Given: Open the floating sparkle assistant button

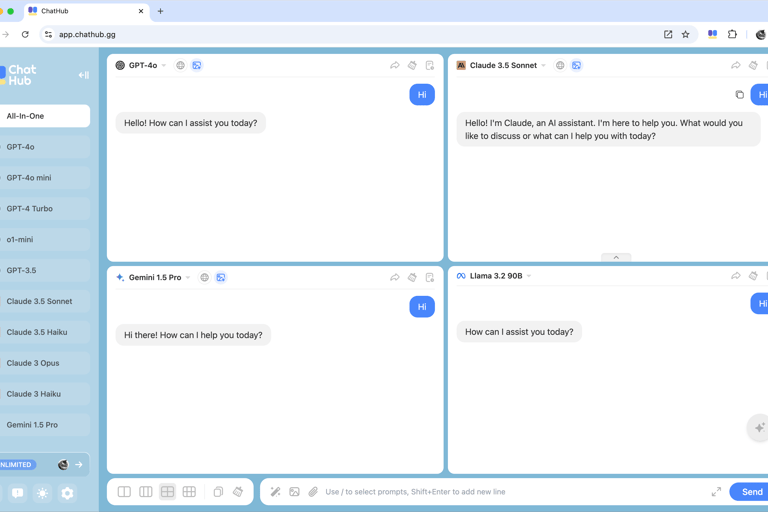Looking at the screenshot, I should tap(758, 428).
